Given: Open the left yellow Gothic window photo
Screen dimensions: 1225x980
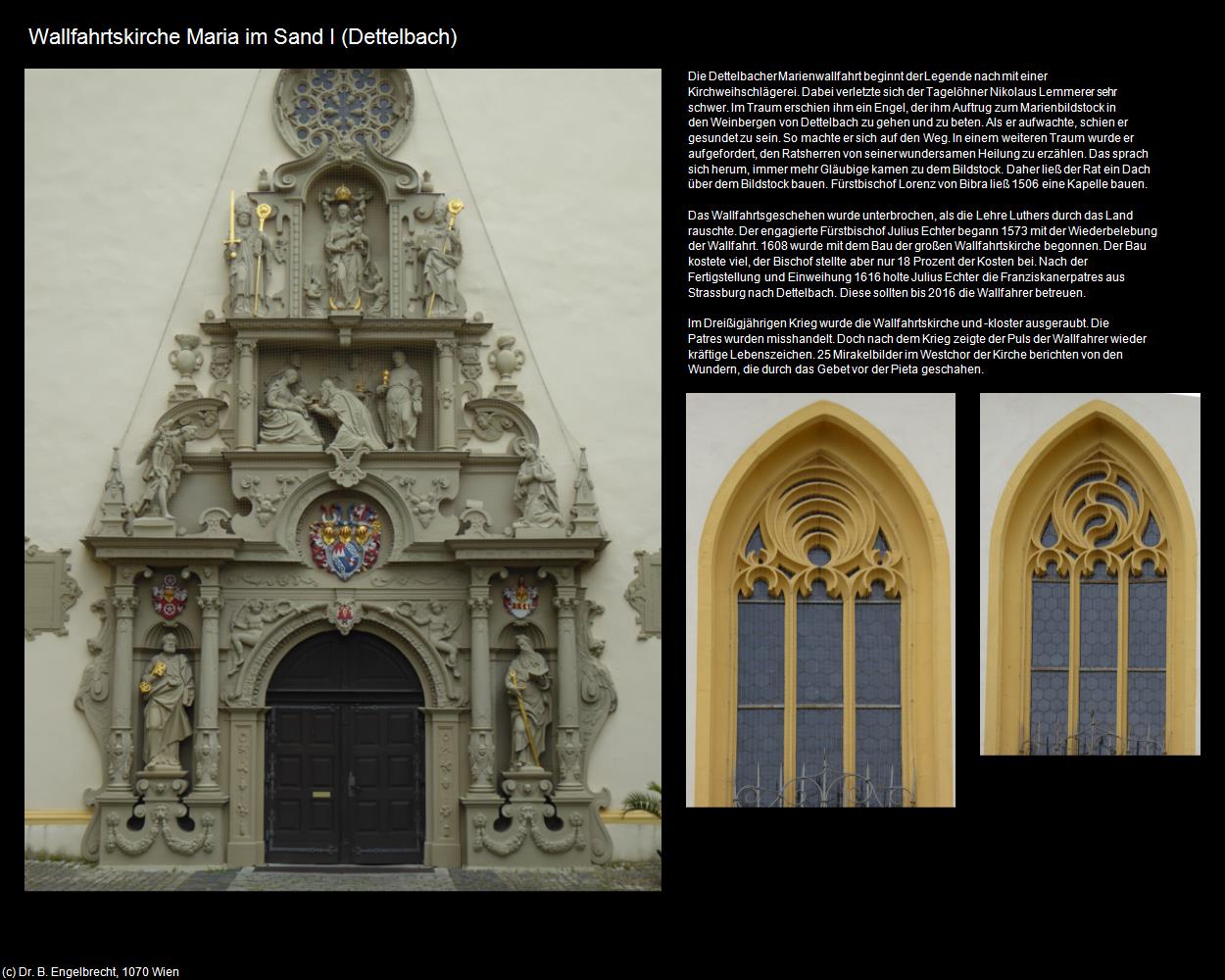Looking at the screenshot, I should pos(820,600).
